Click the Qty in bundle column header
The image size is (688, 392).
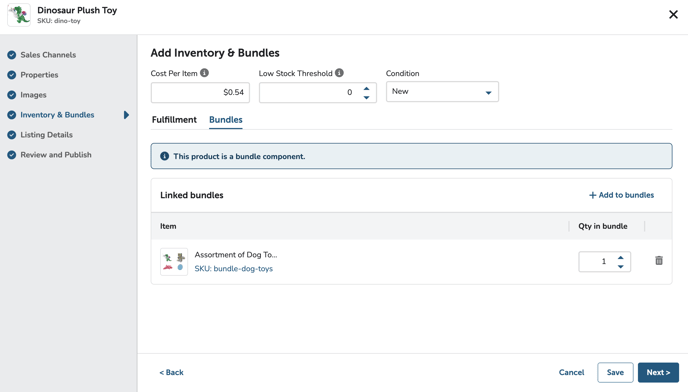602,226
